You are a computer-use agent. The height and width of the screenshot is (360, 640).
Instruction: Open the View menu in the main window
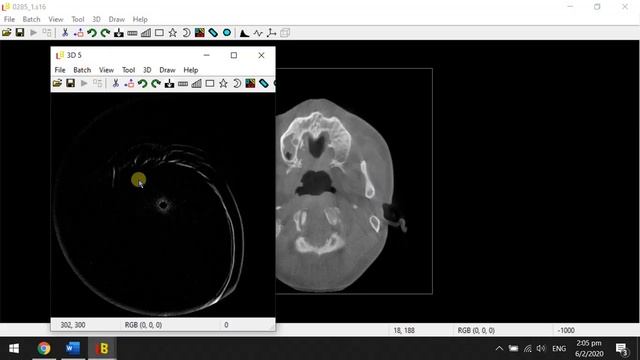(56, 19)
